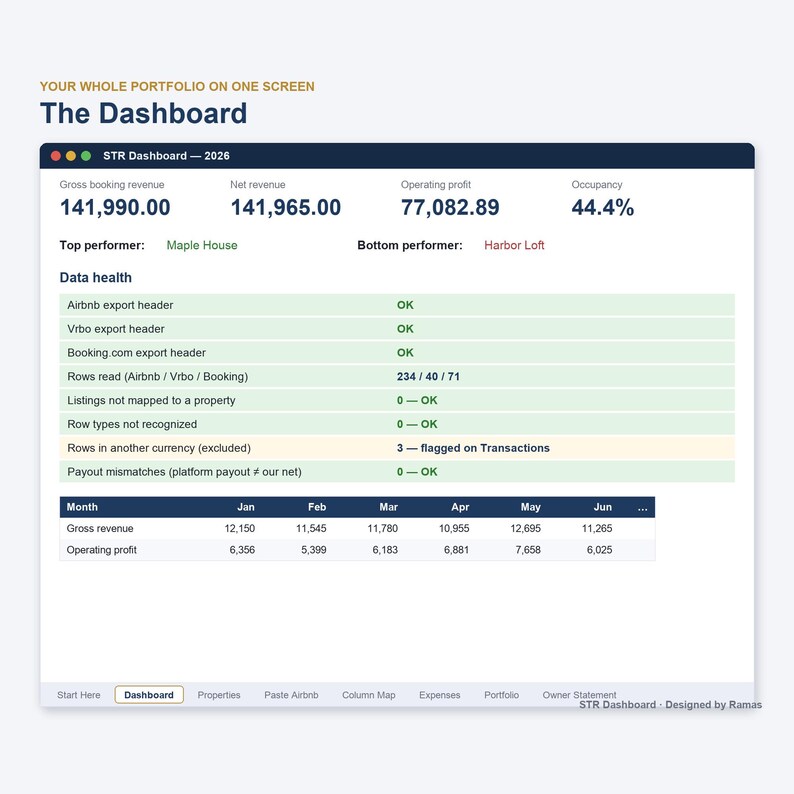Image resolution: width=794 pixels, height=794 pixels.
Task: Click Jan gross revenue cell 12,150
Action: tap(240, 528)
